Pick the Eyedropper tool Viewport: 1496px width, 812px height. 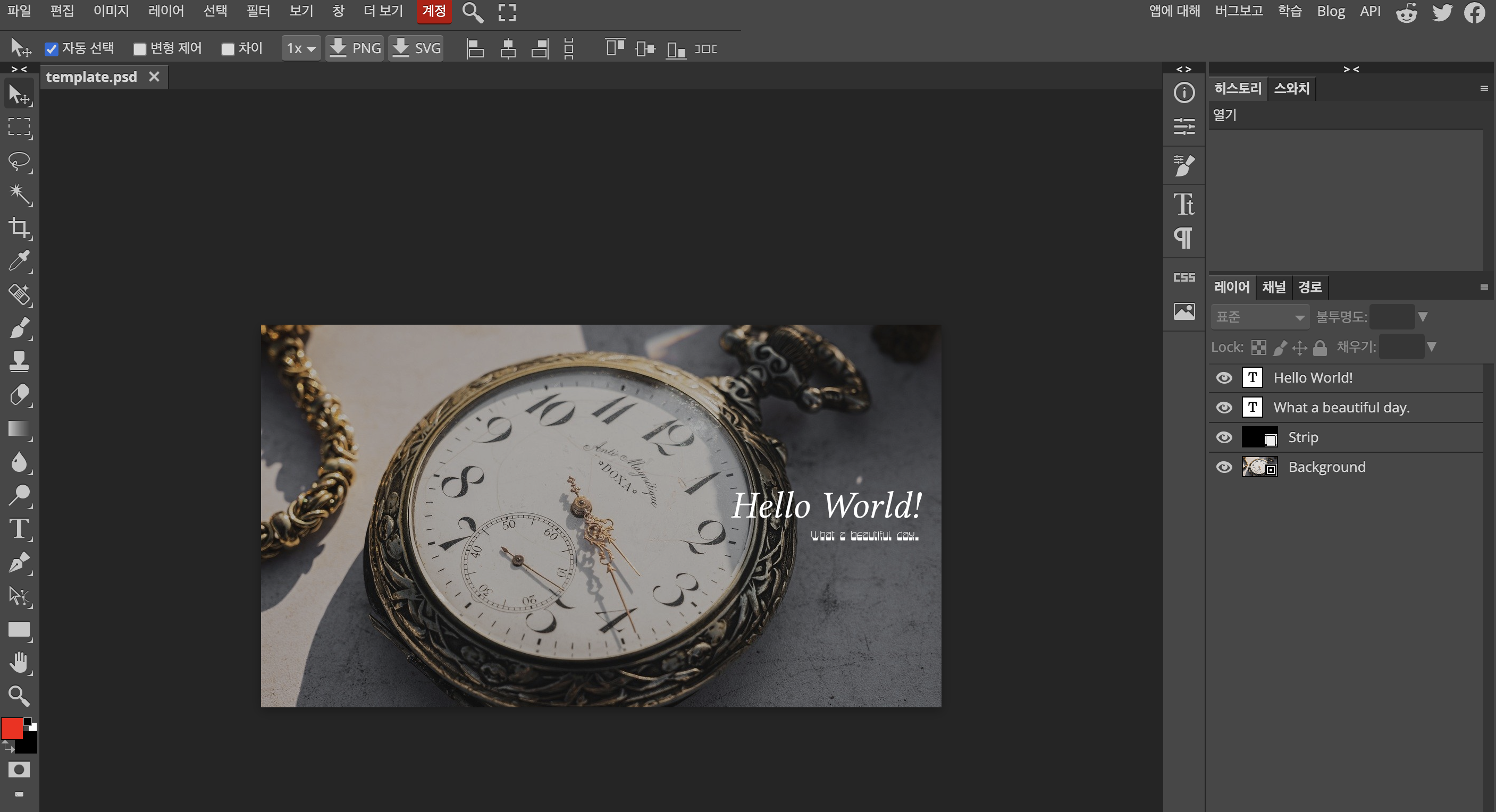coord(19,261)
